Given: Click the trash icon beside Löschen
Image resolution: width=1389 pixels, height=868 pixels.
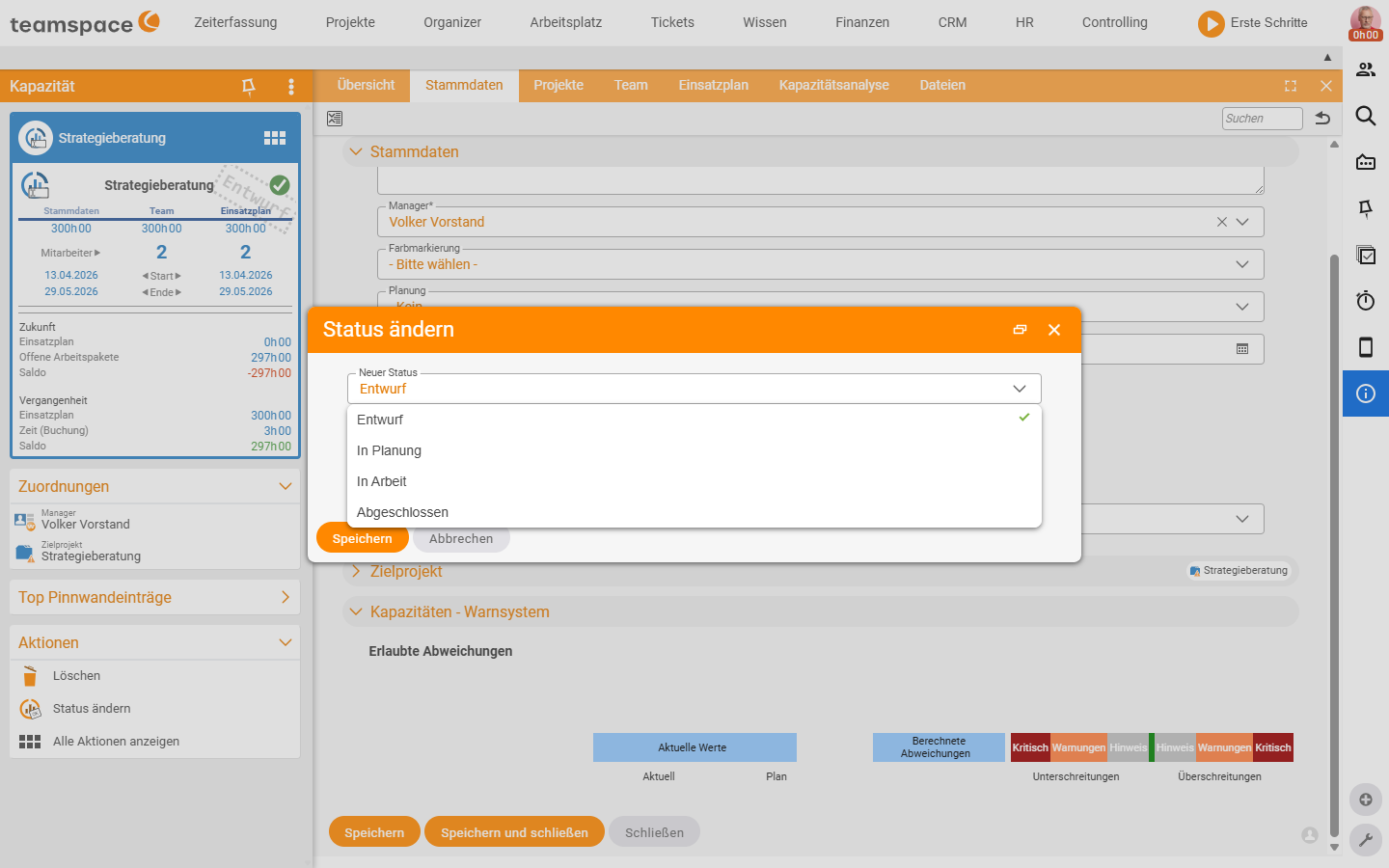Looking at the screenshot, I should [30, 676].
